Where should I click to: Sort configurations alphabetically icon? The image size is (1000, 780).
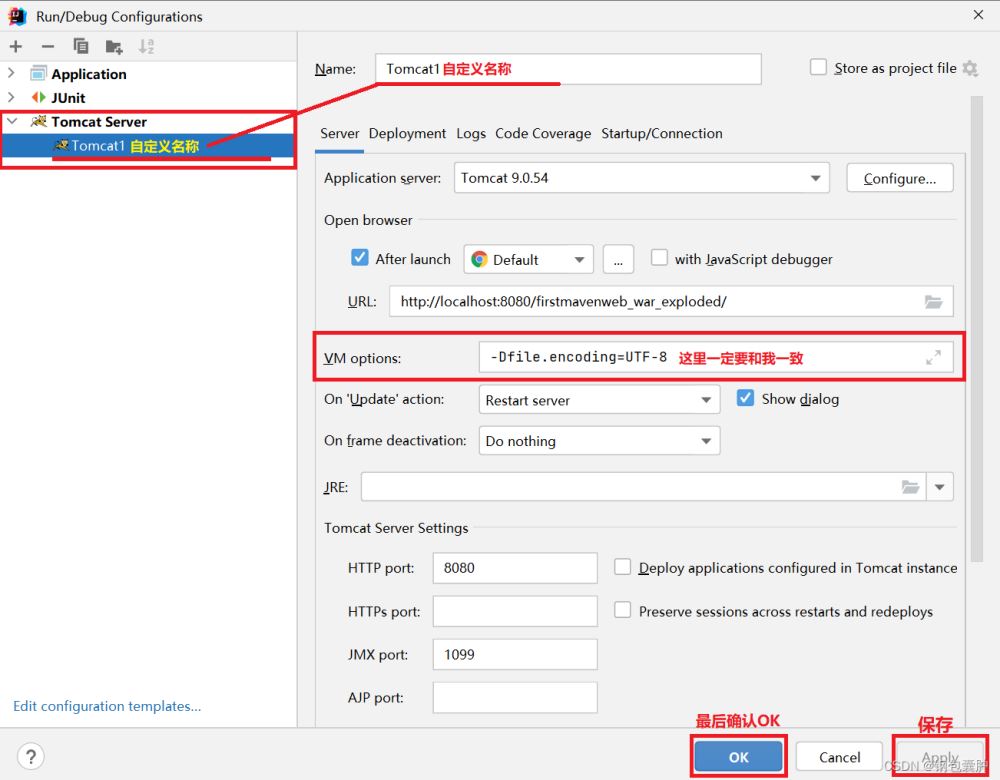pyautogui.click(x=147, y=47)
